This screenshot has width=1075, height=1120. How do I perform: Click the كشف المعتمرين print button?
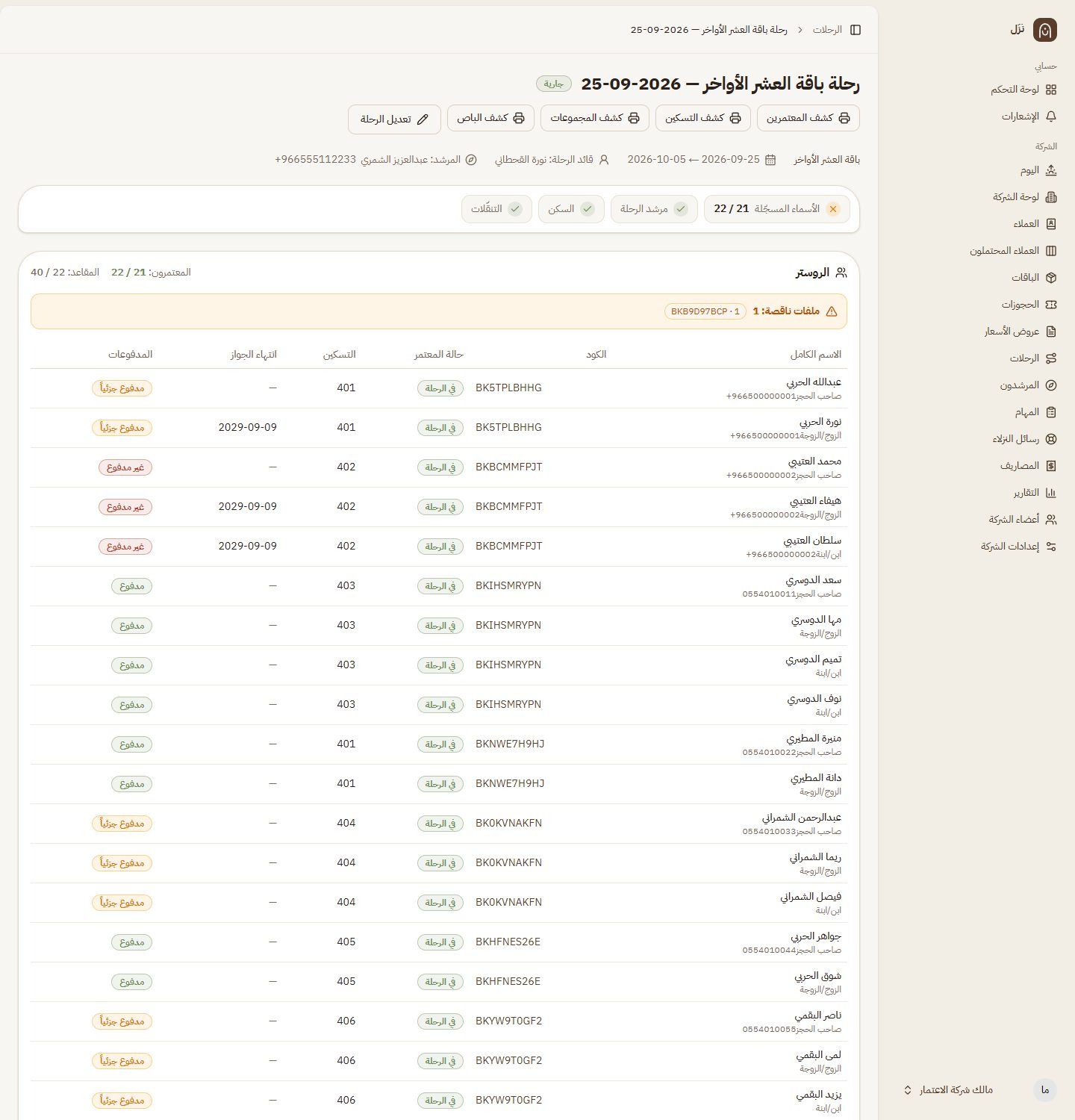pos(808,118)
